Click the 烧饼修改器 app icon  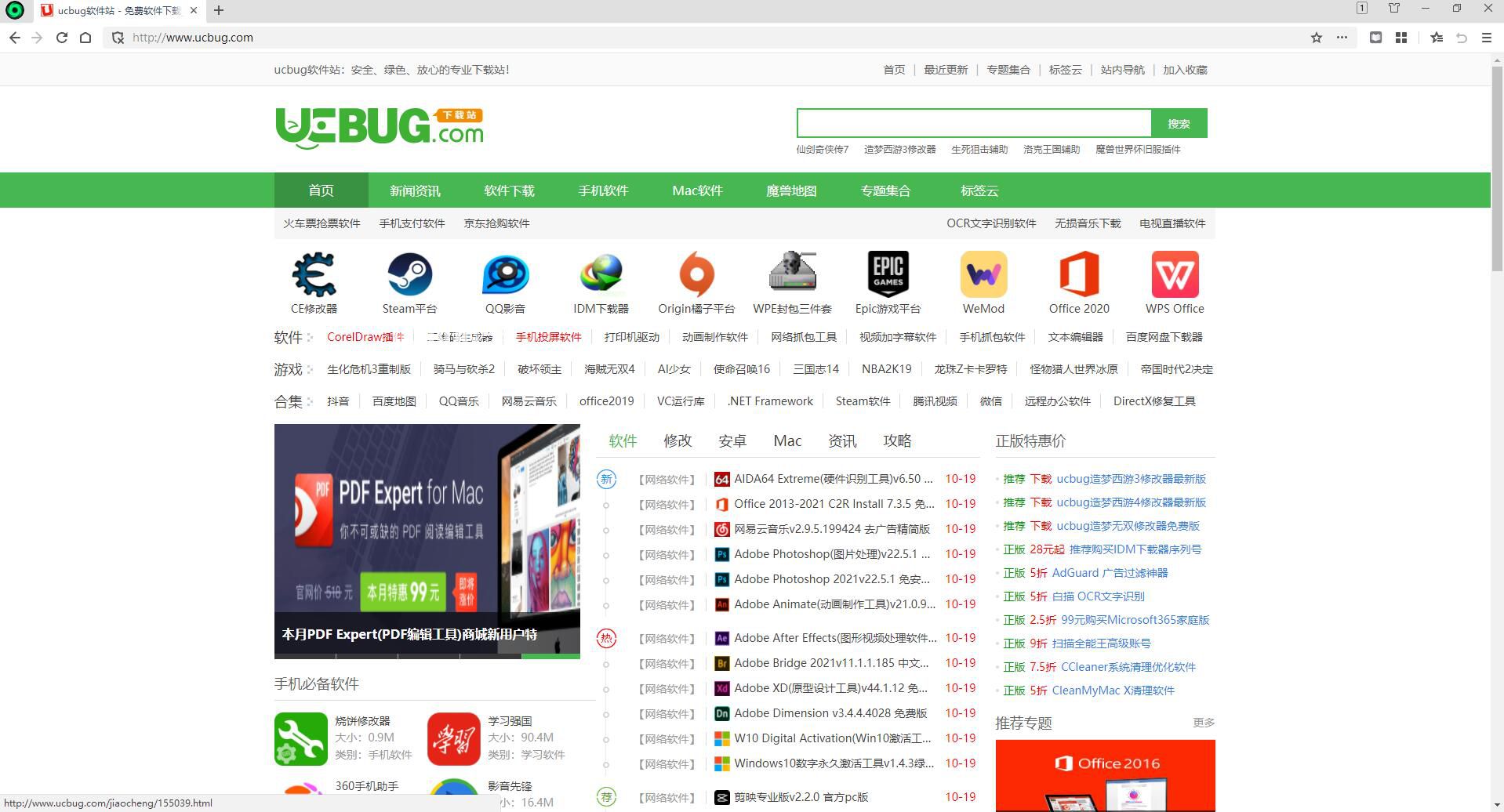coord(301,738)
